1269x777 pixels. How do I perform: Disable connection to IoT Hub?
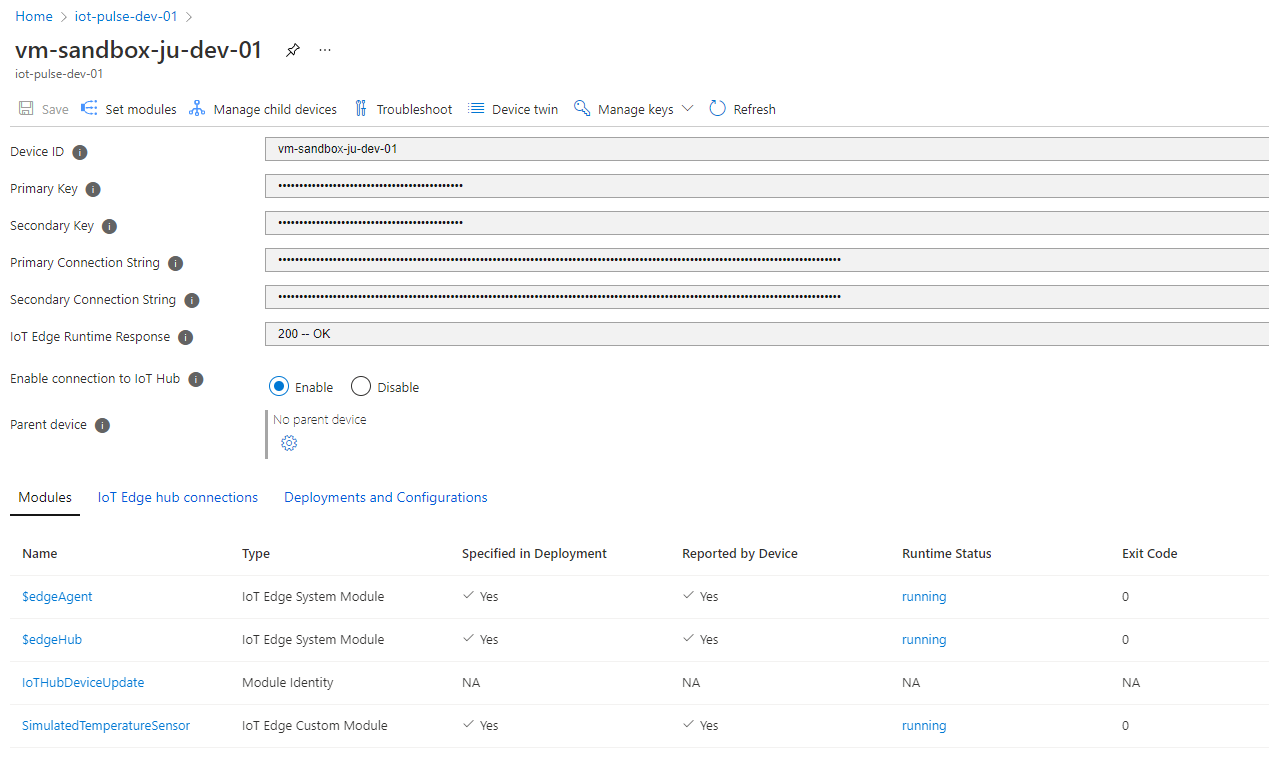point(360,386)
